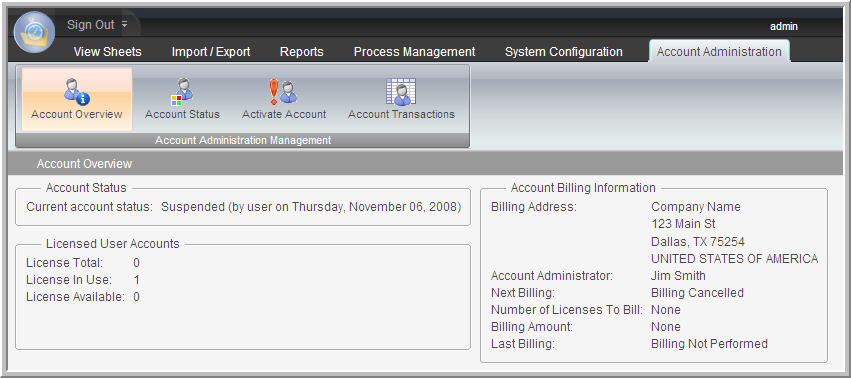Open Account Transactions icon
Viewport: 851px width, 378px height.
(401, 91)
